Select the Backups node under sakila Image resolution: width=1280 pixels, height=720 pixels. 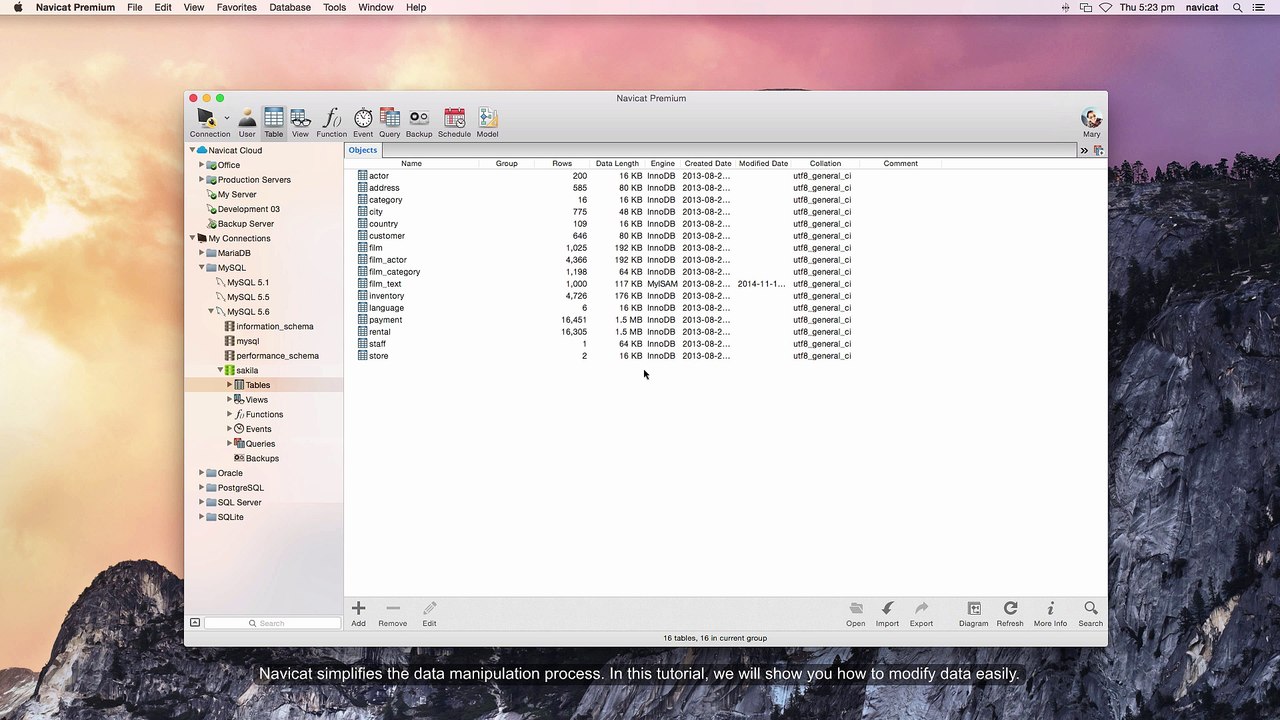tap(264, 458)
